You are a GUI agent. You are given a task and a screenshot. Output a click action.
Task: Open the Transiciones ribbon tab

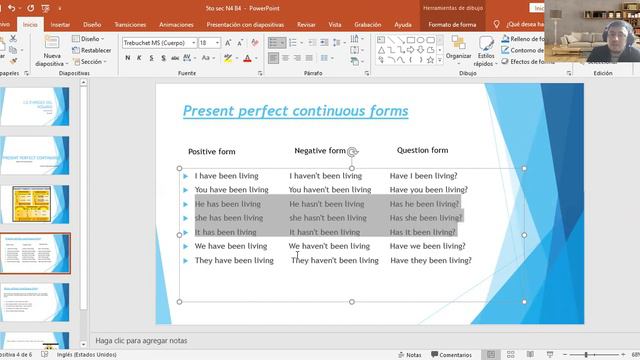(130, 24)
